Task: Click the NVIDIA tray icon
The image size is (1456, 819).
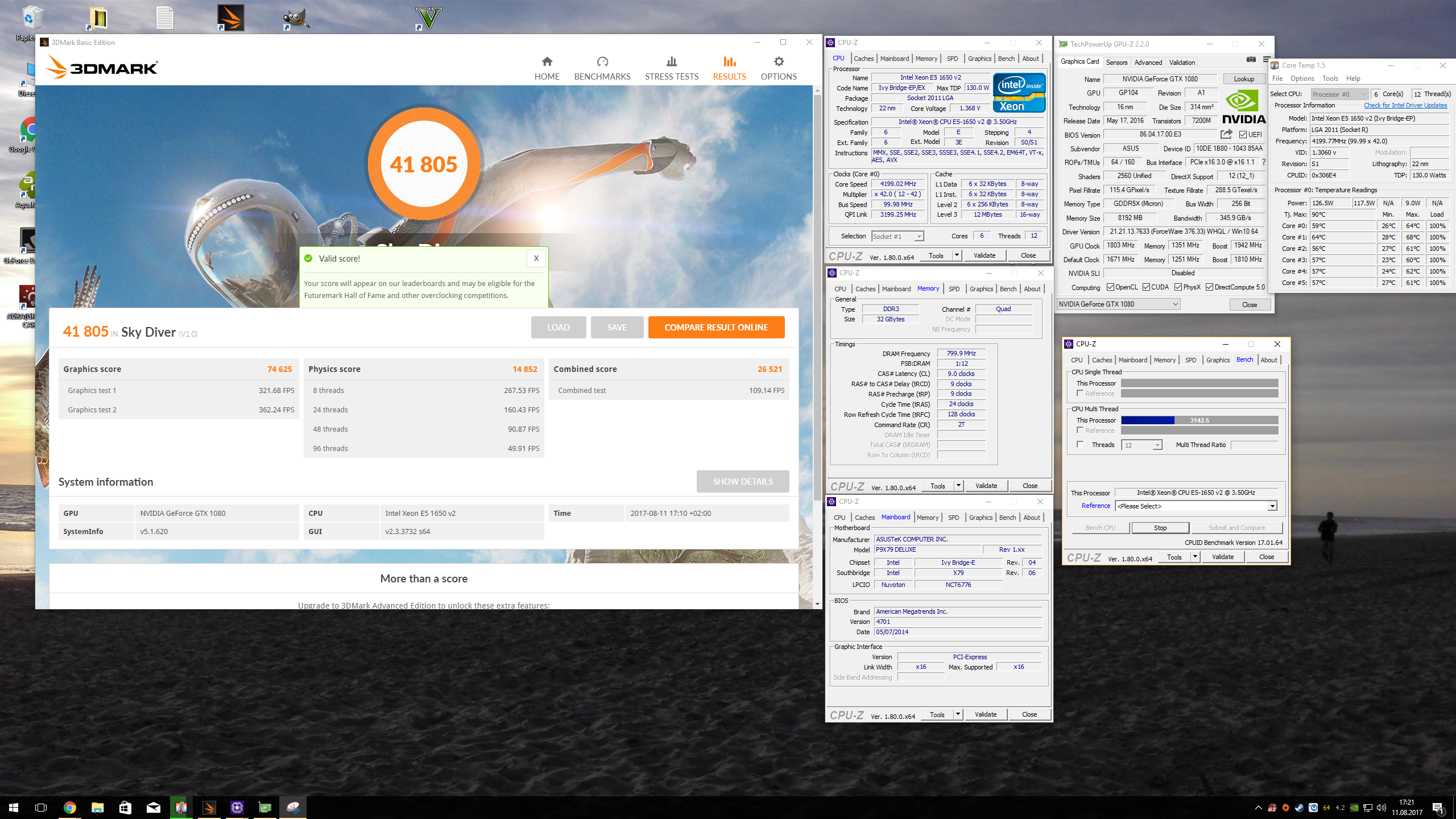Action: pyautogui.click(x=1354, y=808)
